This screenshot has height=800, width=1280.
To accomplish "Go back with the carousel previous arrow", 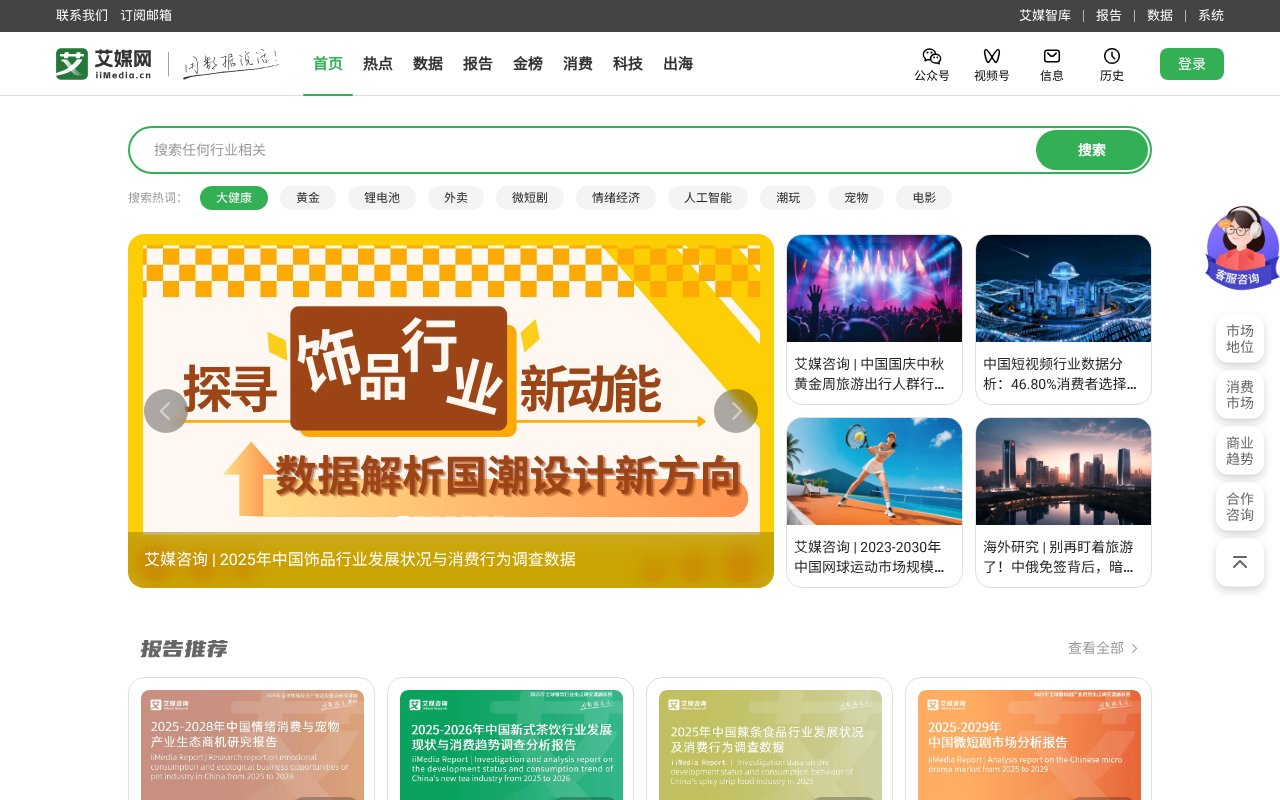I will [x=166, y=411].
